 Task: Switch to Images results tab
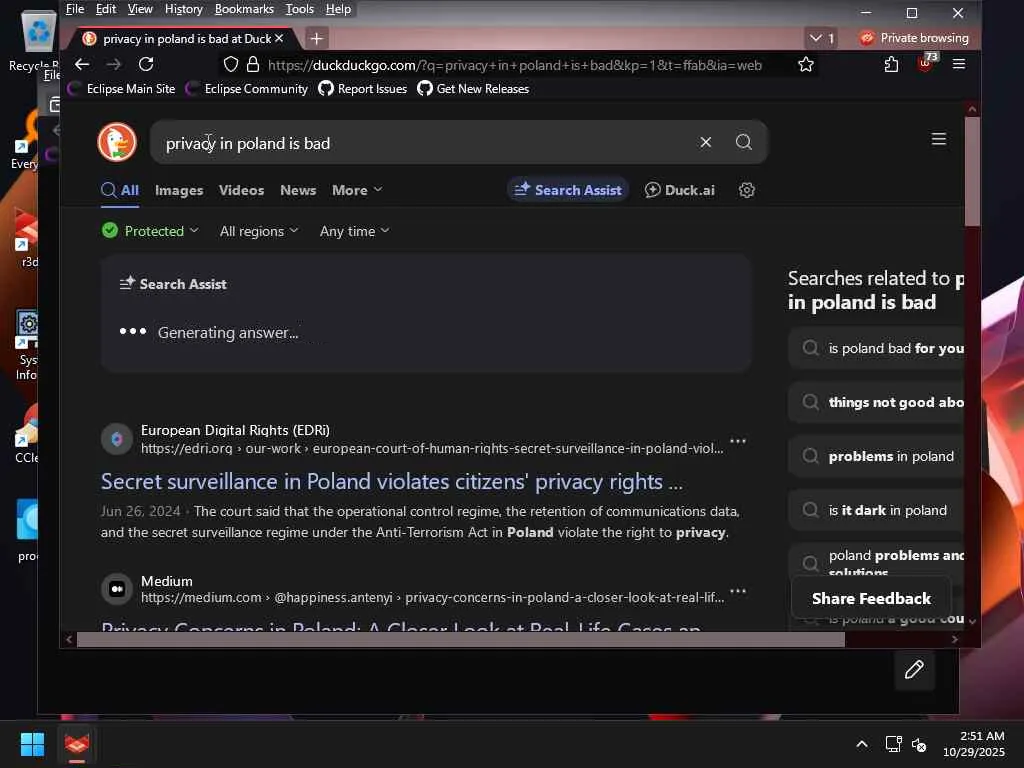pyautogui.click(x=179, y=190)
